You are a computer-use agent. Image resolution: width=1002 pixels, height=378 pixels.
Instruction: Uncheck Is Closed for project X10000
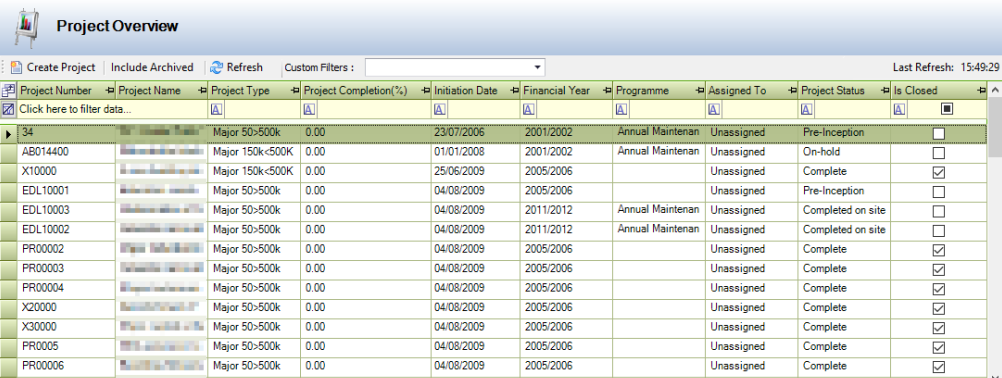coord(939,172)
